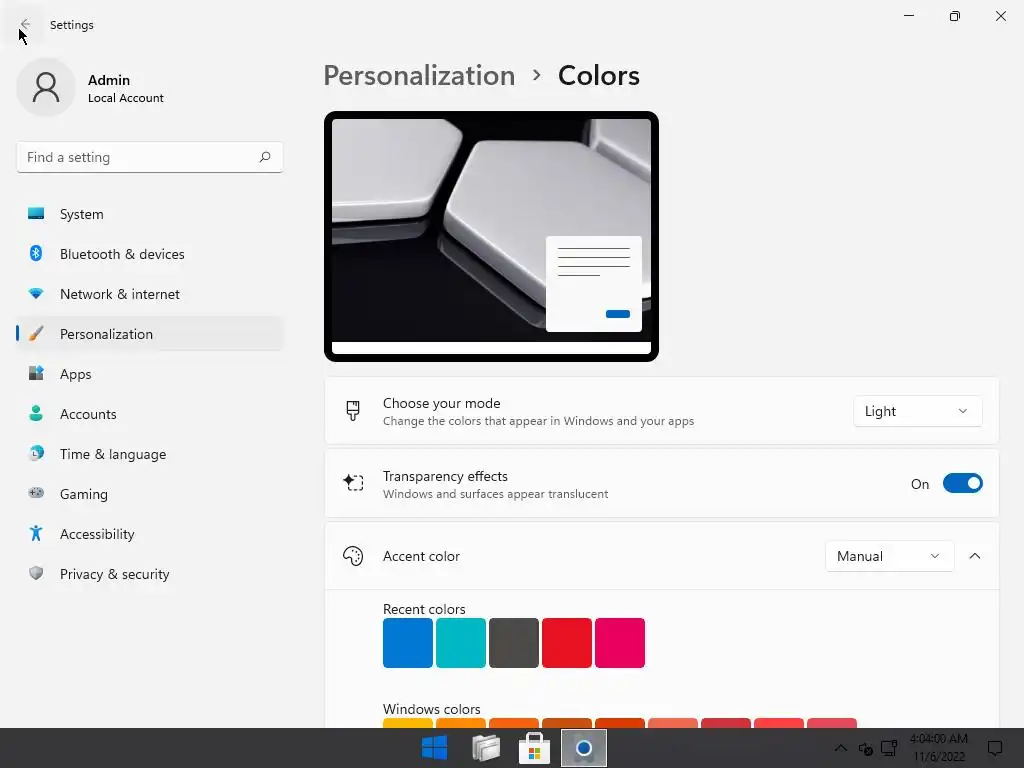The width and height of the screenshot is (1024, 768).
Task: Open the Light mode dropdown
Action: (918, 411)
